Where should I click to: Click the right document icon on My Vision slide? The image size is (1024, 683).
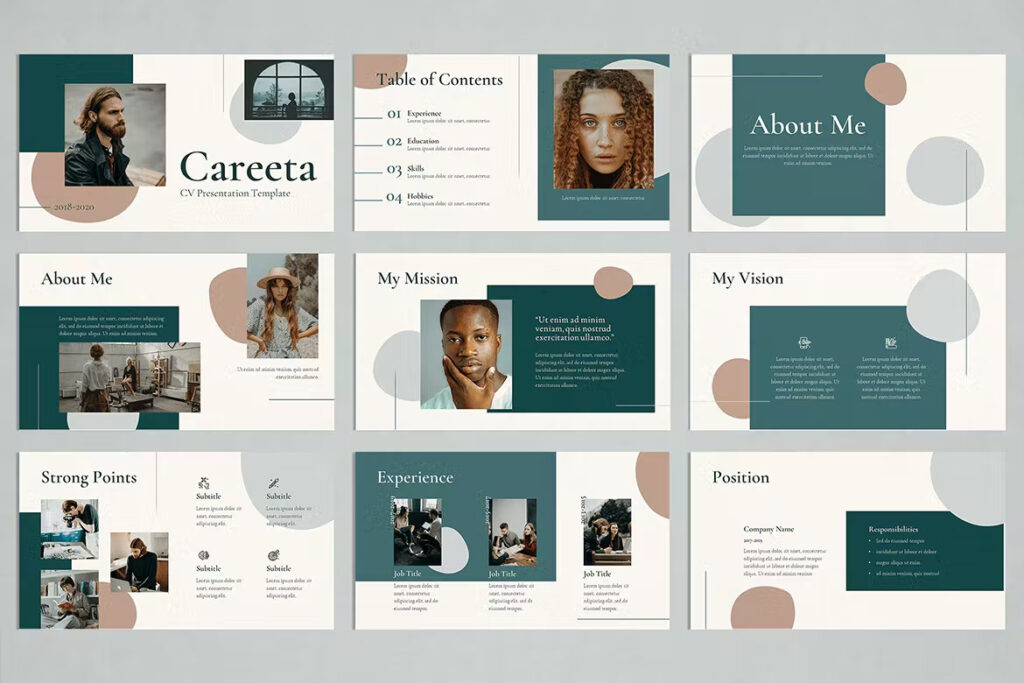tap(890, 343)
